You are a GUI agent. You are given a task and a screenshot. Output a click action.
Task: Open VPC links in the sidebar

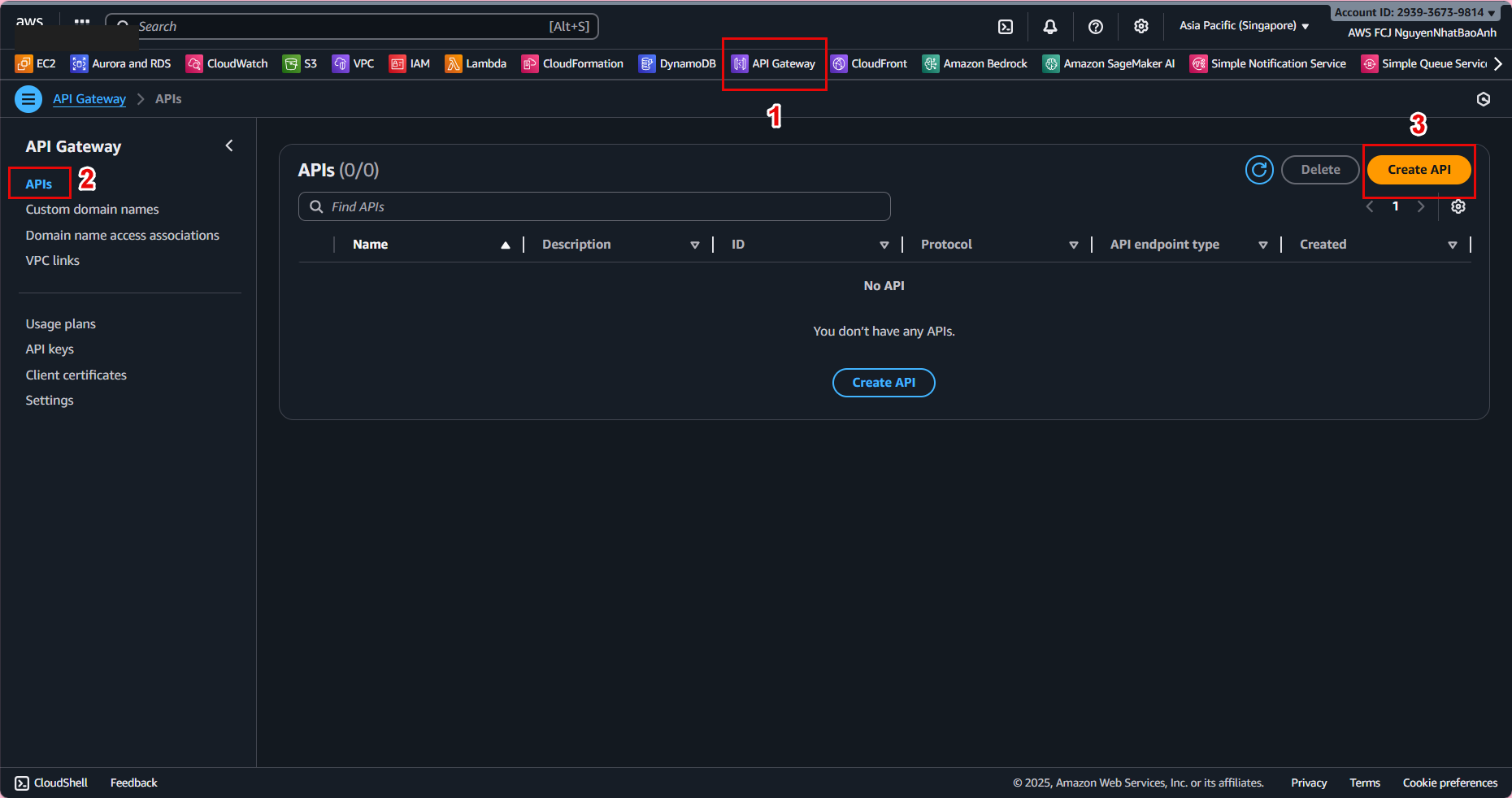[x=53, y=261]
